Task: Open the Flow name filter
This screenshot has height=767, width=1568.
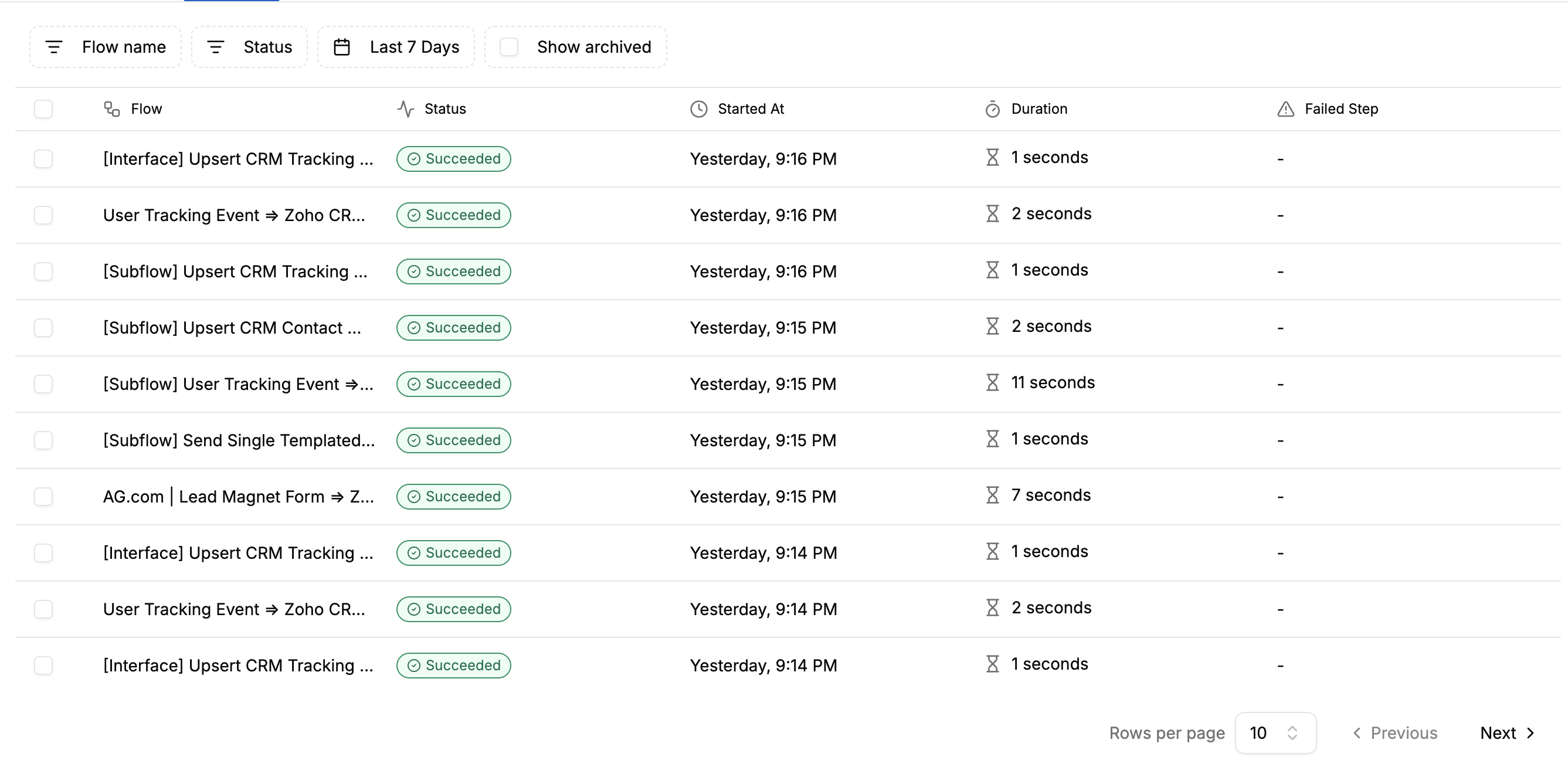Action: coord(124,47)
